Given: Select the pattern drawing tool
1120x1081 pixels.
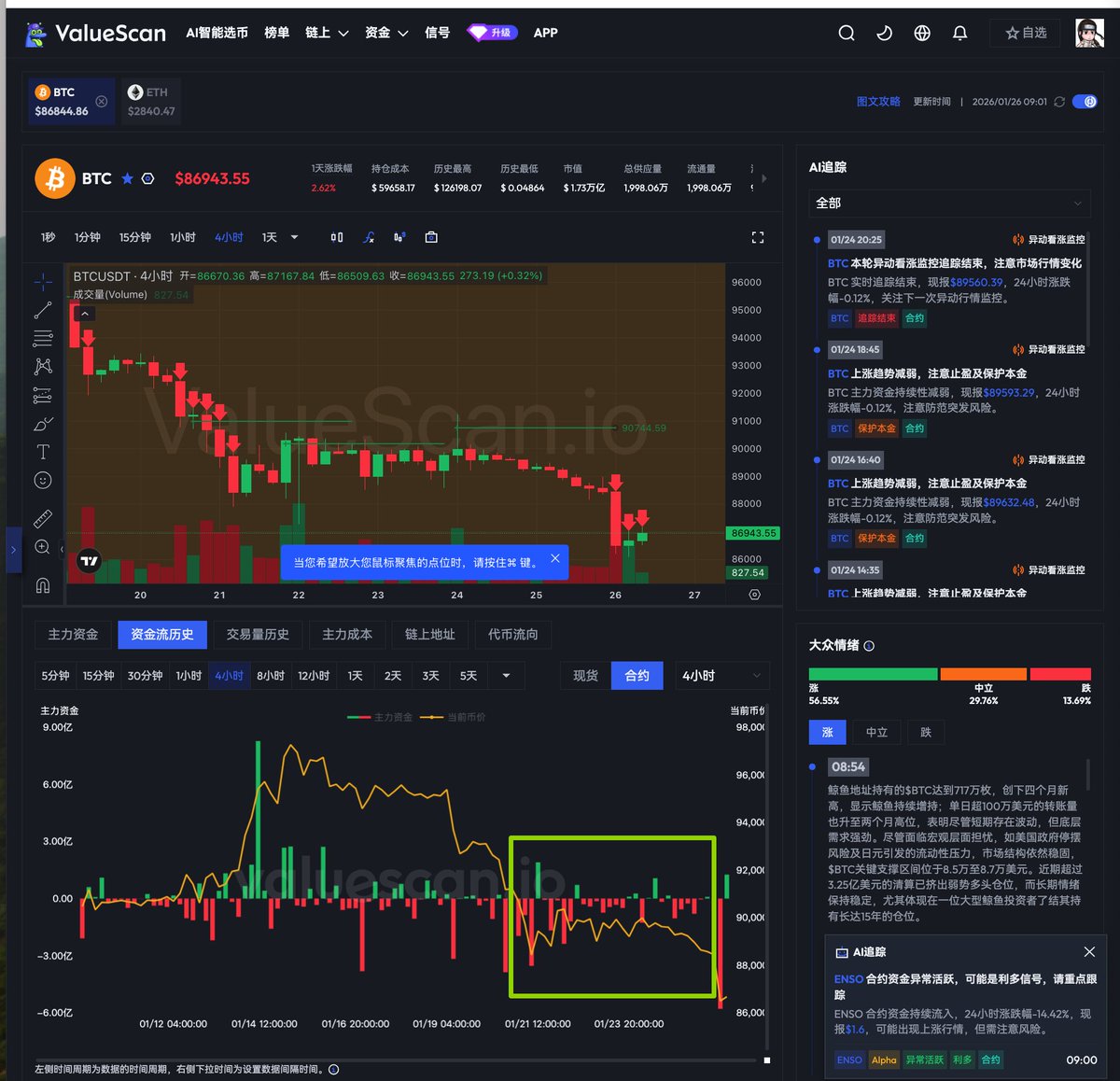Looking at the screenshot, I should click(43, 366).
